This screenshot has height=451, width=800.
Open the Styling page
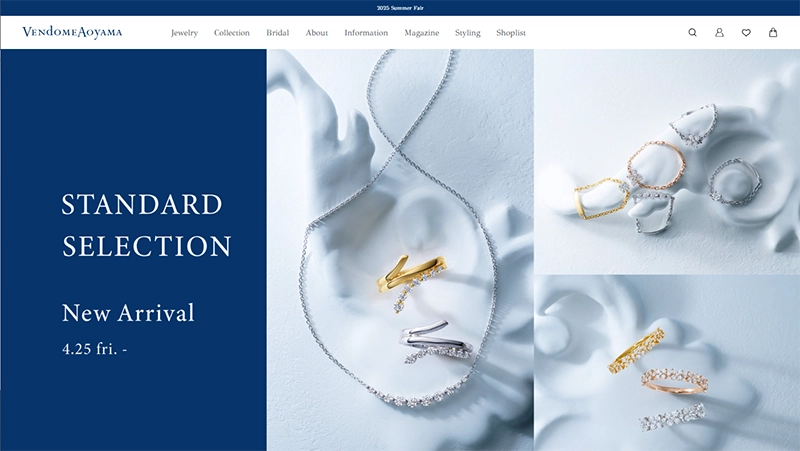[x=467, y=33]
